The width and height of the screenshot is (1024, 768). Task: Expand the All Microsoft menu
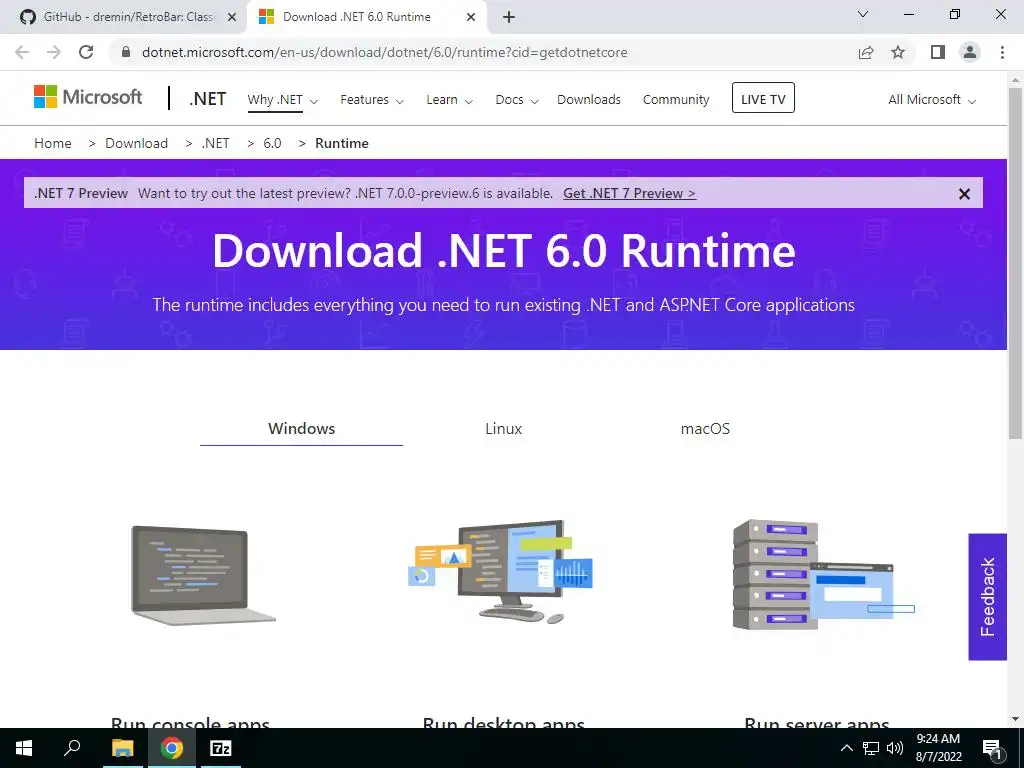click(x=932, y=100)
